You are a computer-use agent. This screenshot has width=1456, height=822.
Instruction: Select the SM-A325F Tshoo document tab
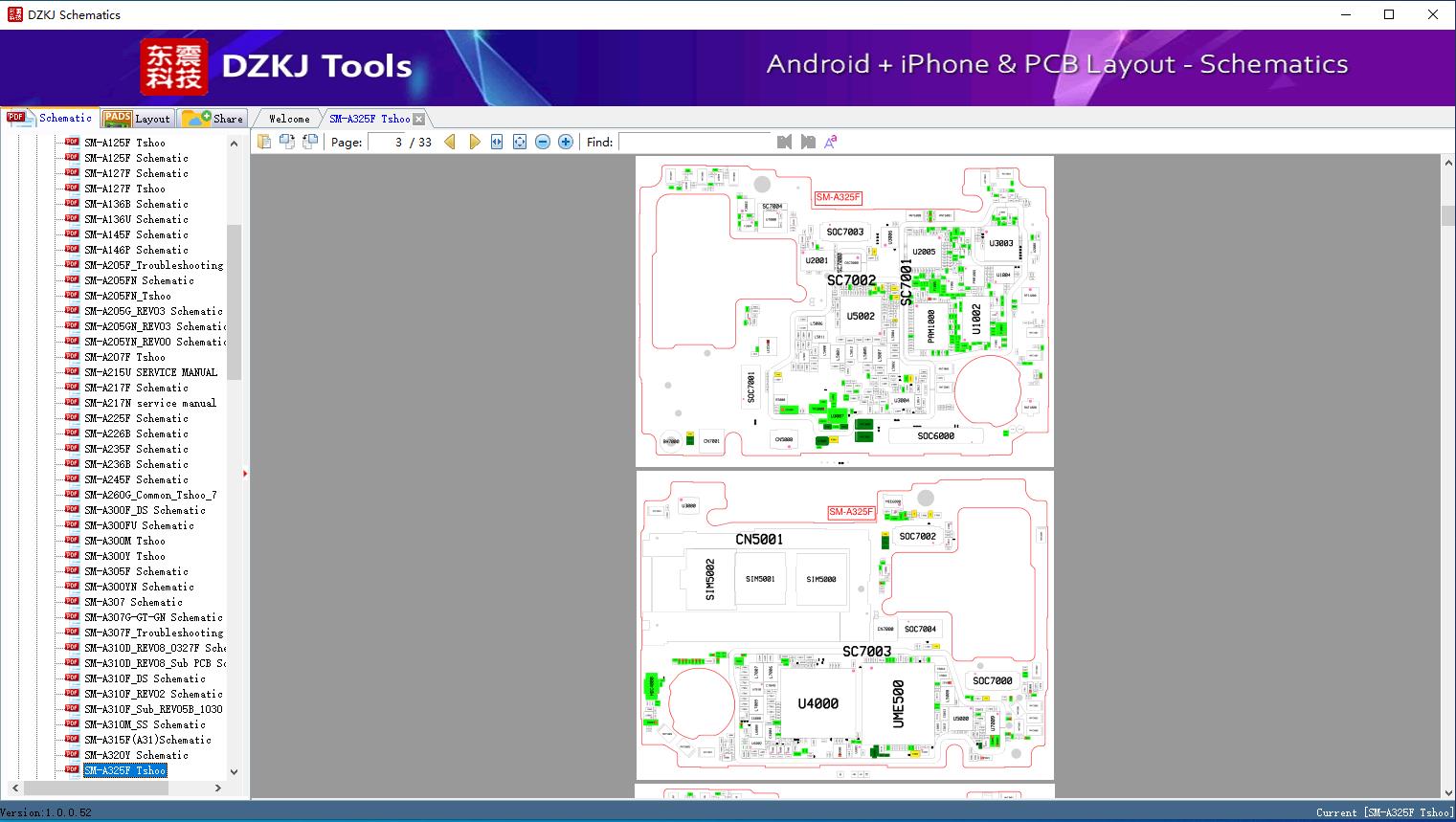pyautogui.click(x=370, y=119)
